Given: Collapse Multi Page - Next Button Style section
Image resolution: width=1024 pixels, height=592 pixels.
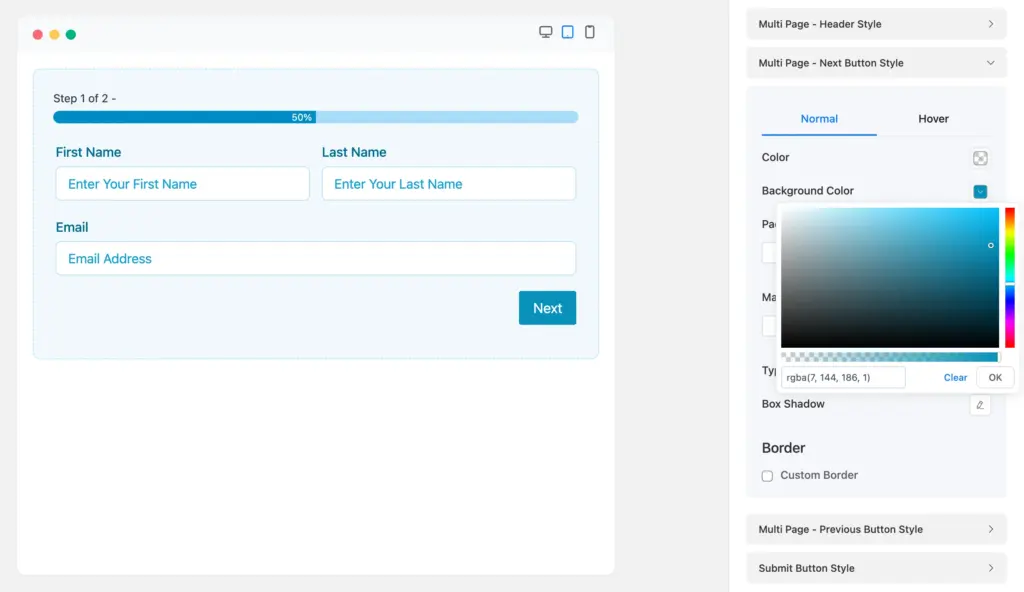Looking at the screenshot, I should [x=876, y=63].
